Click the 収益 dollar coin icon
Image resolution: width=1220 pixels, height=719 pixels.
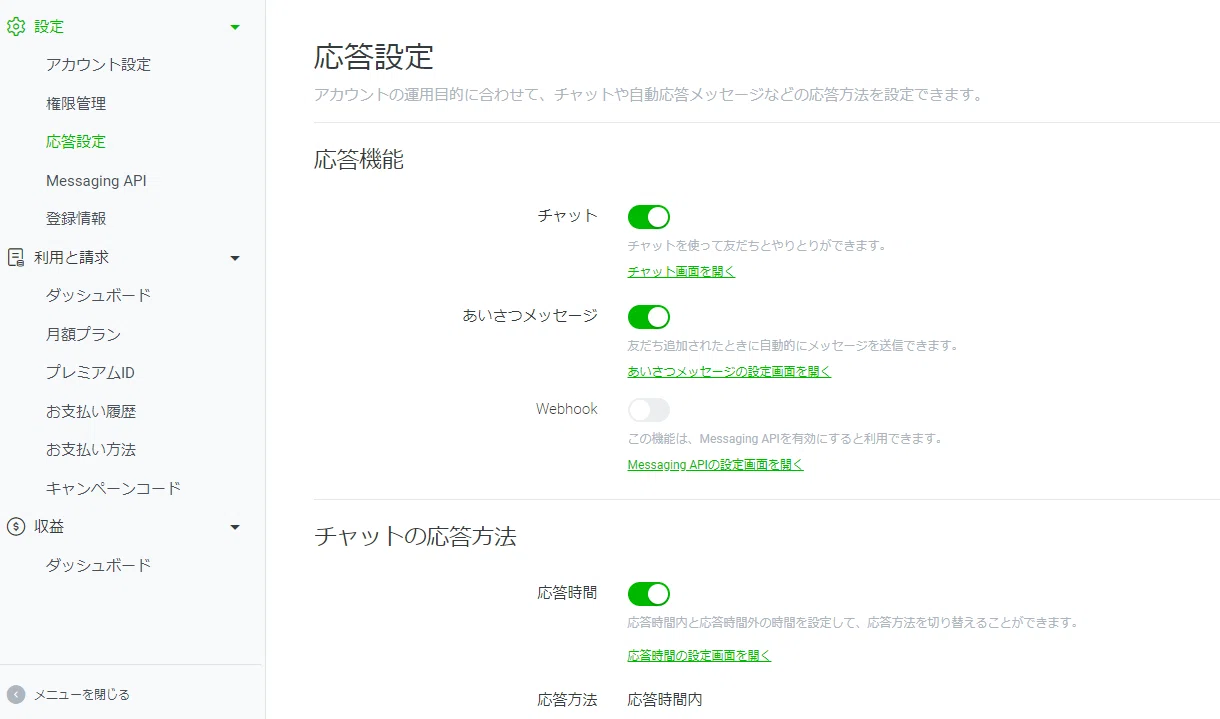click(x=16, y=526)
